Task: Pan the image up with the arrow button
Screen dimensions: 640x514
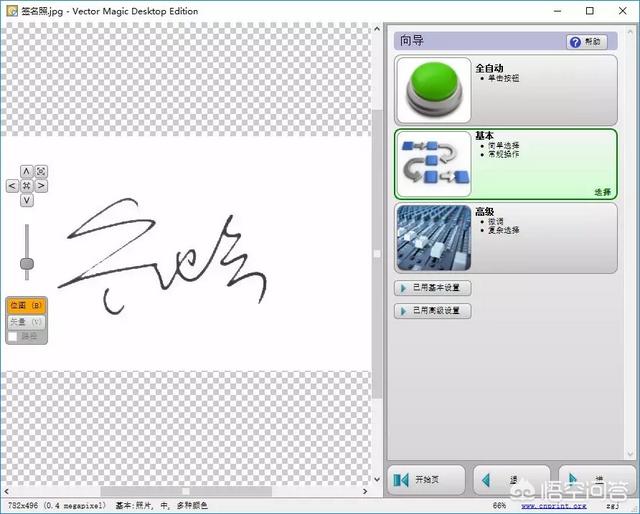Action: (x=27, y=171)
